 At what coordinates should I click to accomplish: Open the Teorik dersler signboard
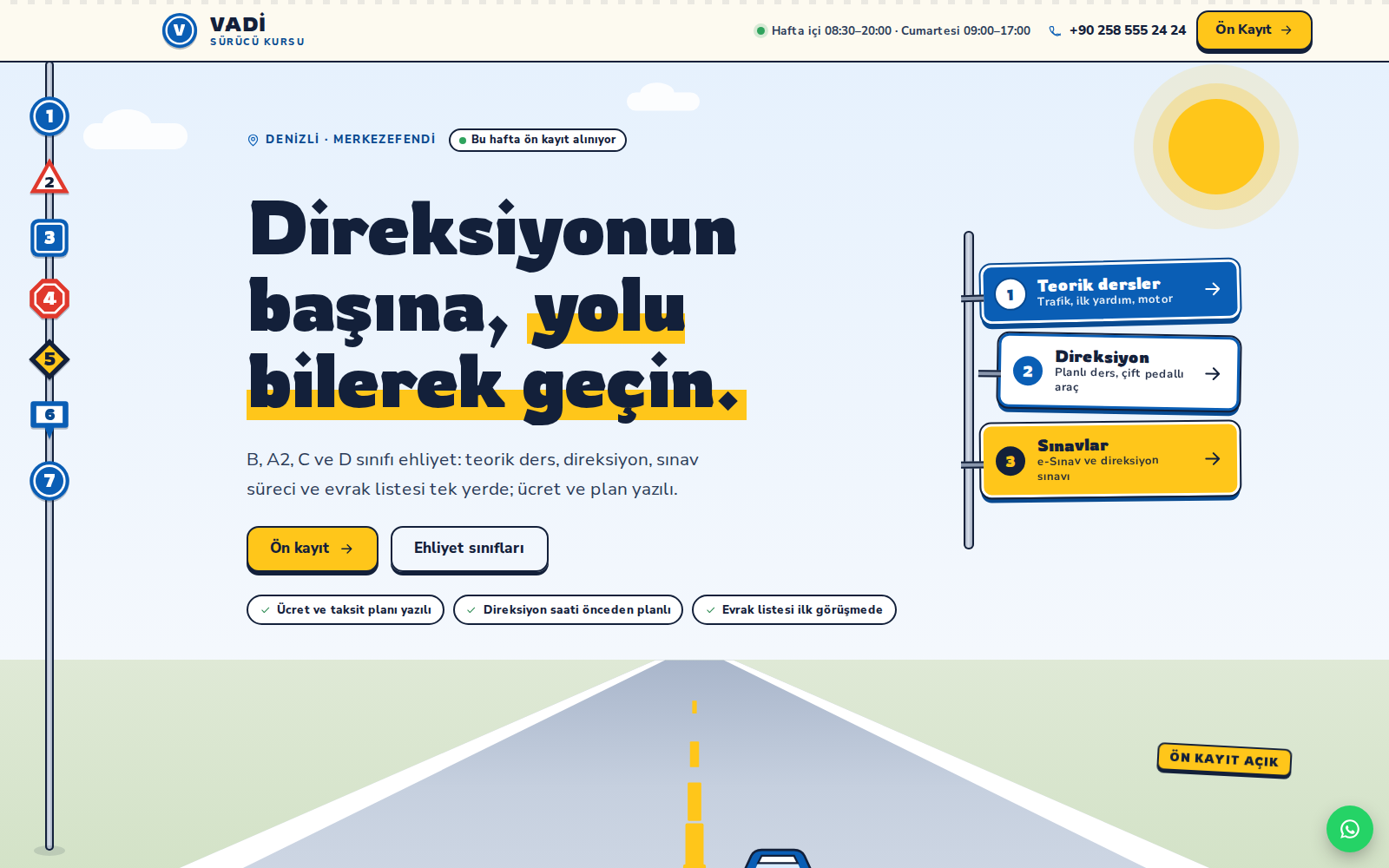point(1110,292)
